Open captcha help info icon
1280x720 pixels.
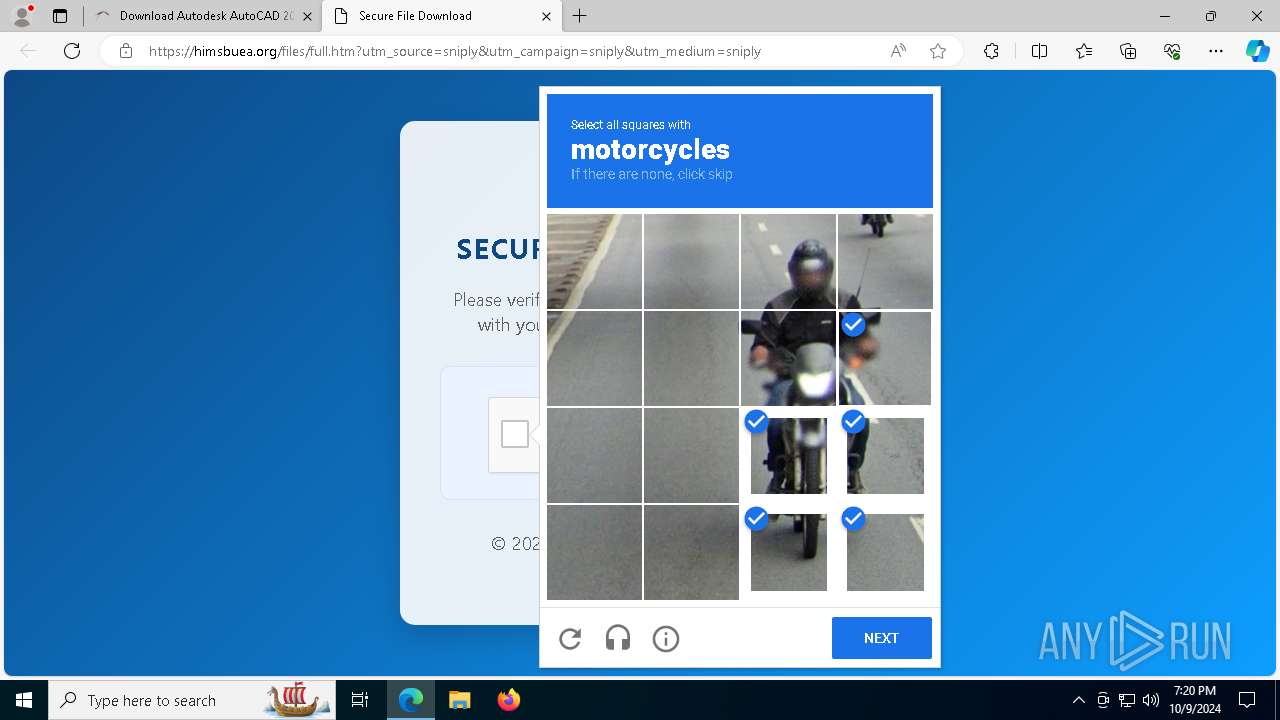[666, 638]
